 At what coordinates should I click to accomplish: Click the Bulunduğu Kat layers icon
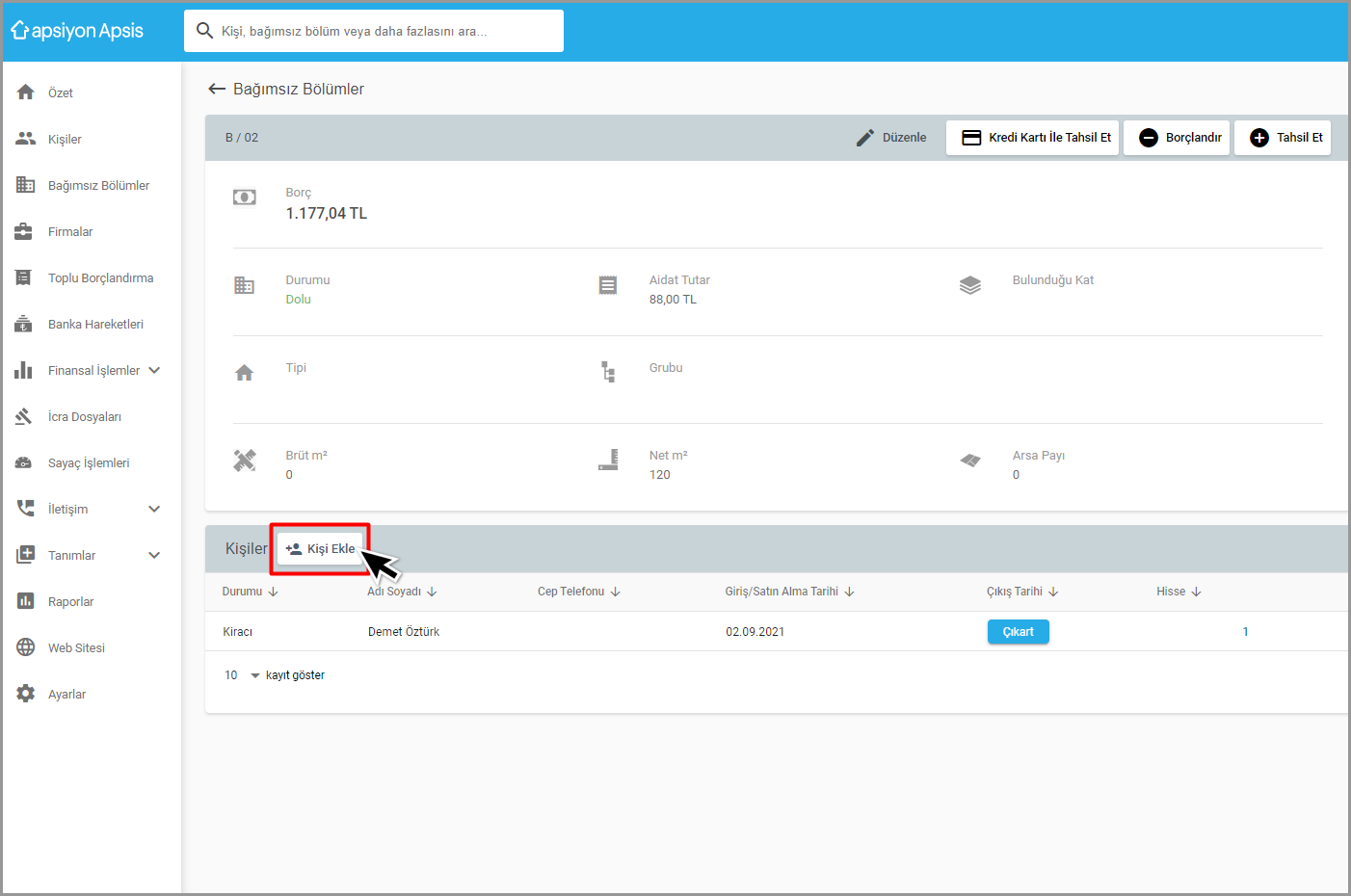tap(970, 285)
